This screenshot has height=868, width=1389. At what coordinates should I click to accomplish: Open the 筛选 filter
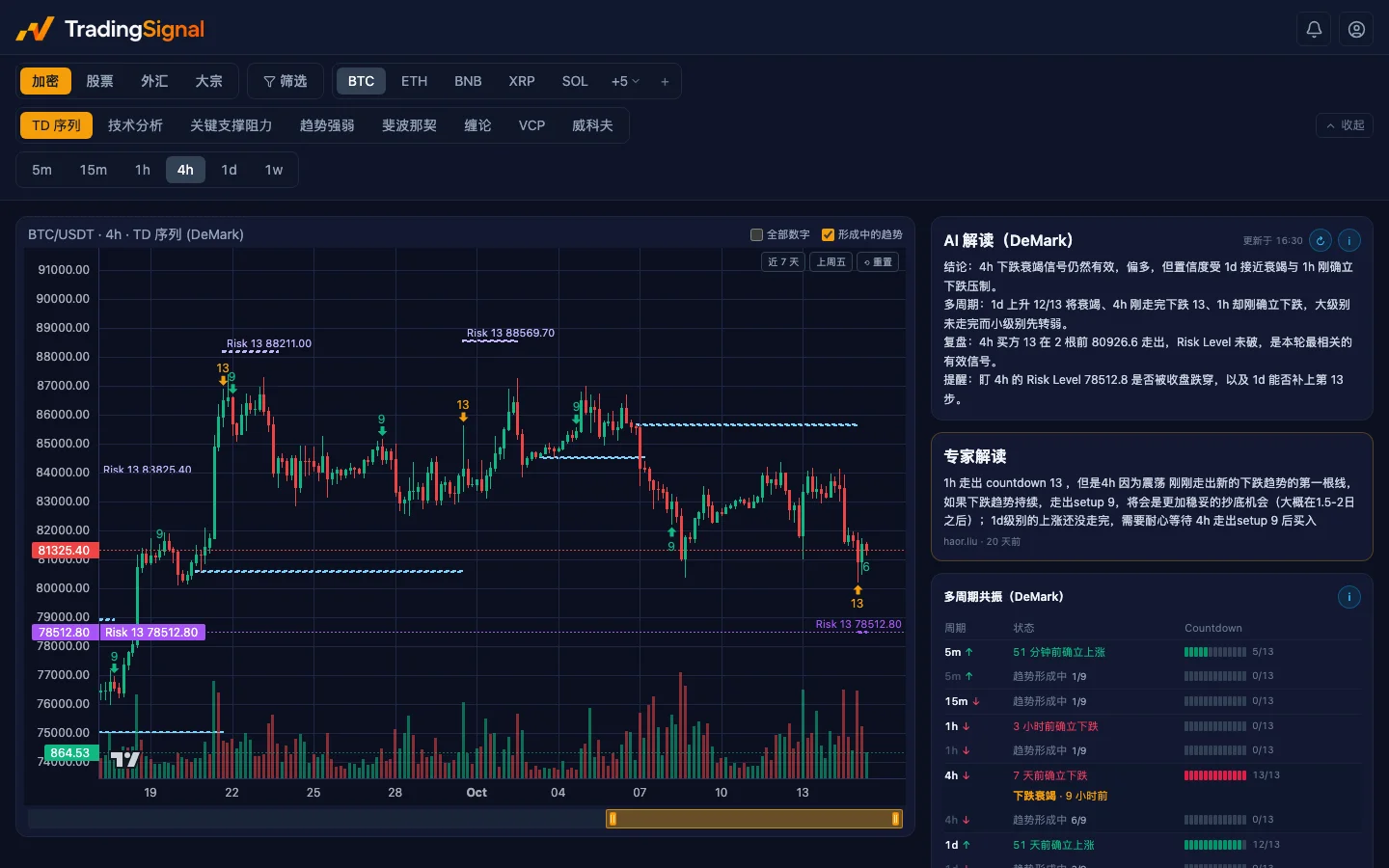[x=286, y=81]
